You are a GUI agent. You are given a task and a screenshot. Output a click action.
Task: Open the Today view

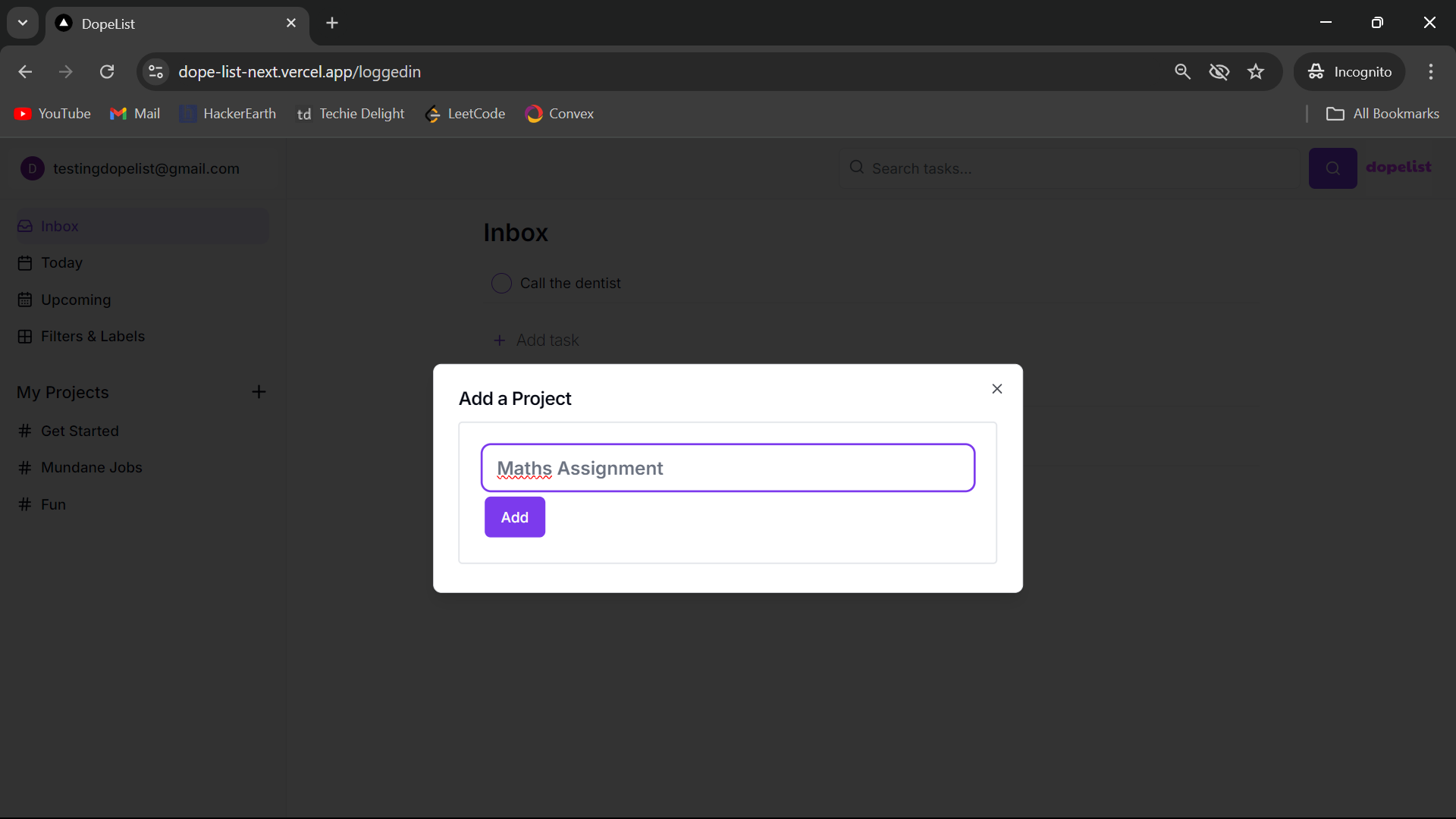point(61,263)
